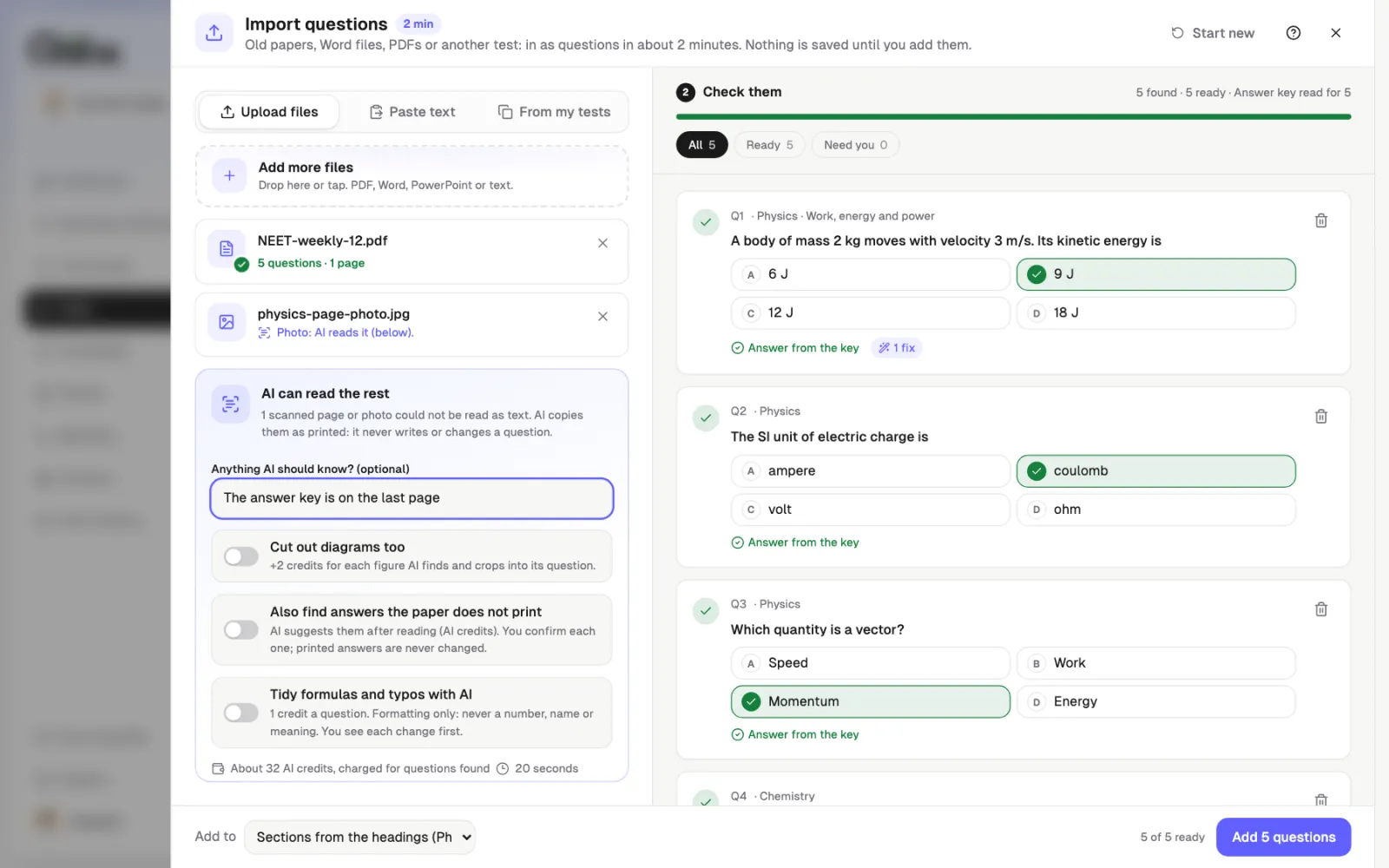The height and width of the screenshot is (868, 1389).
Task: Filter by Ready 5
Action: (x=769, y=145)
